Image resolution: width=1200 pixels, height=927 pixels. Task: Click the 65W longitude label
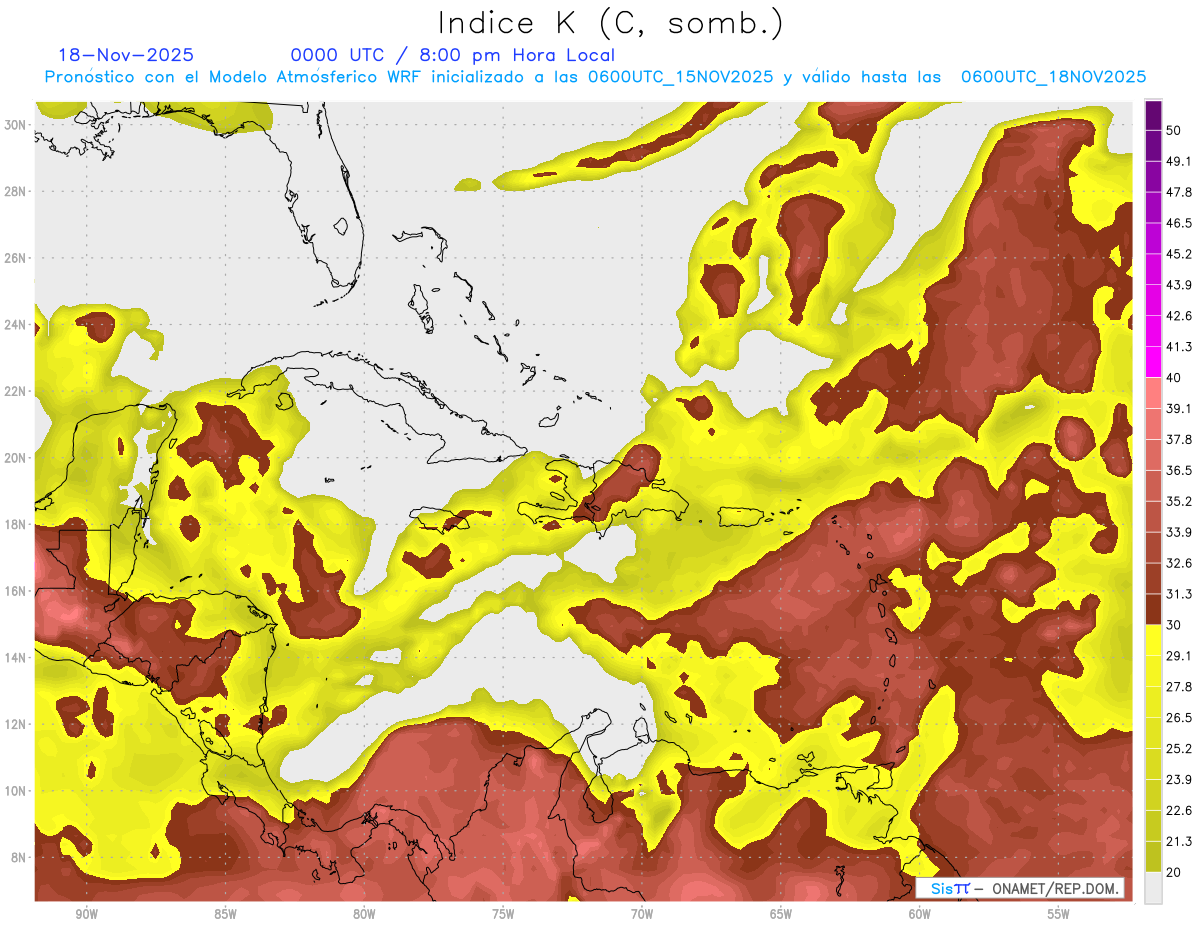(x=781, y=914)
